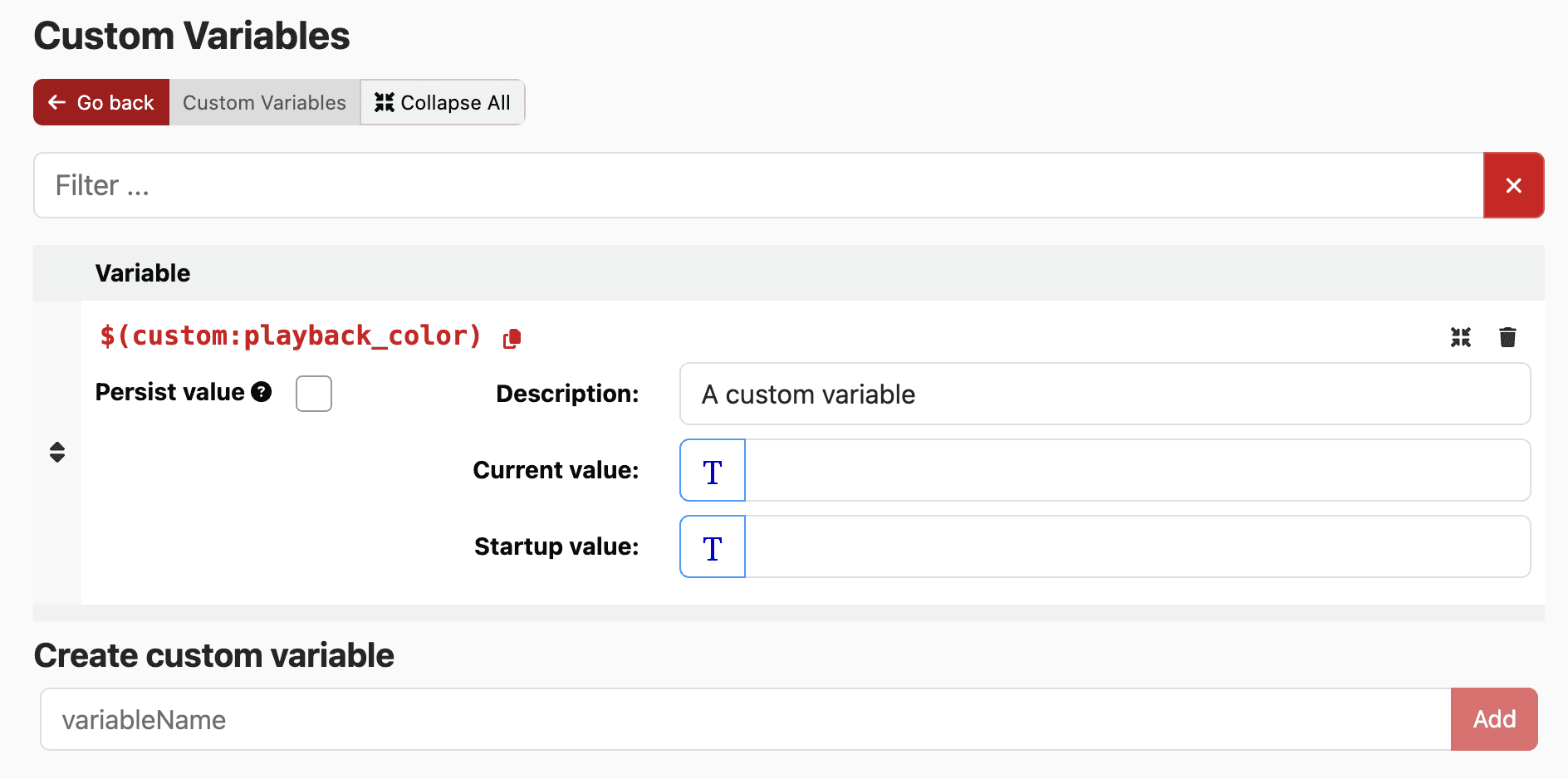Toggle text mode for Startup value
Screen dimensions: 1568x779
click(713, 547)
